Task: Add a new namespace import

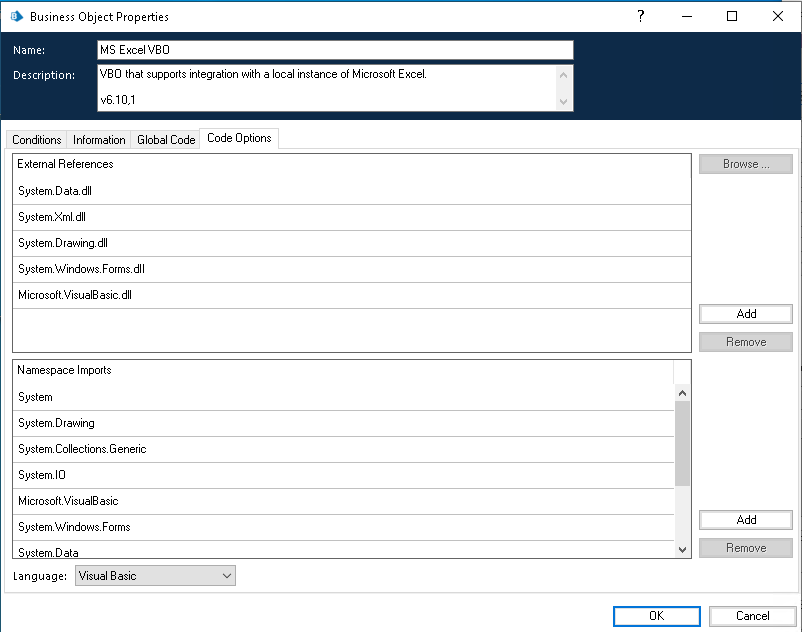Action: click(746, 520)
